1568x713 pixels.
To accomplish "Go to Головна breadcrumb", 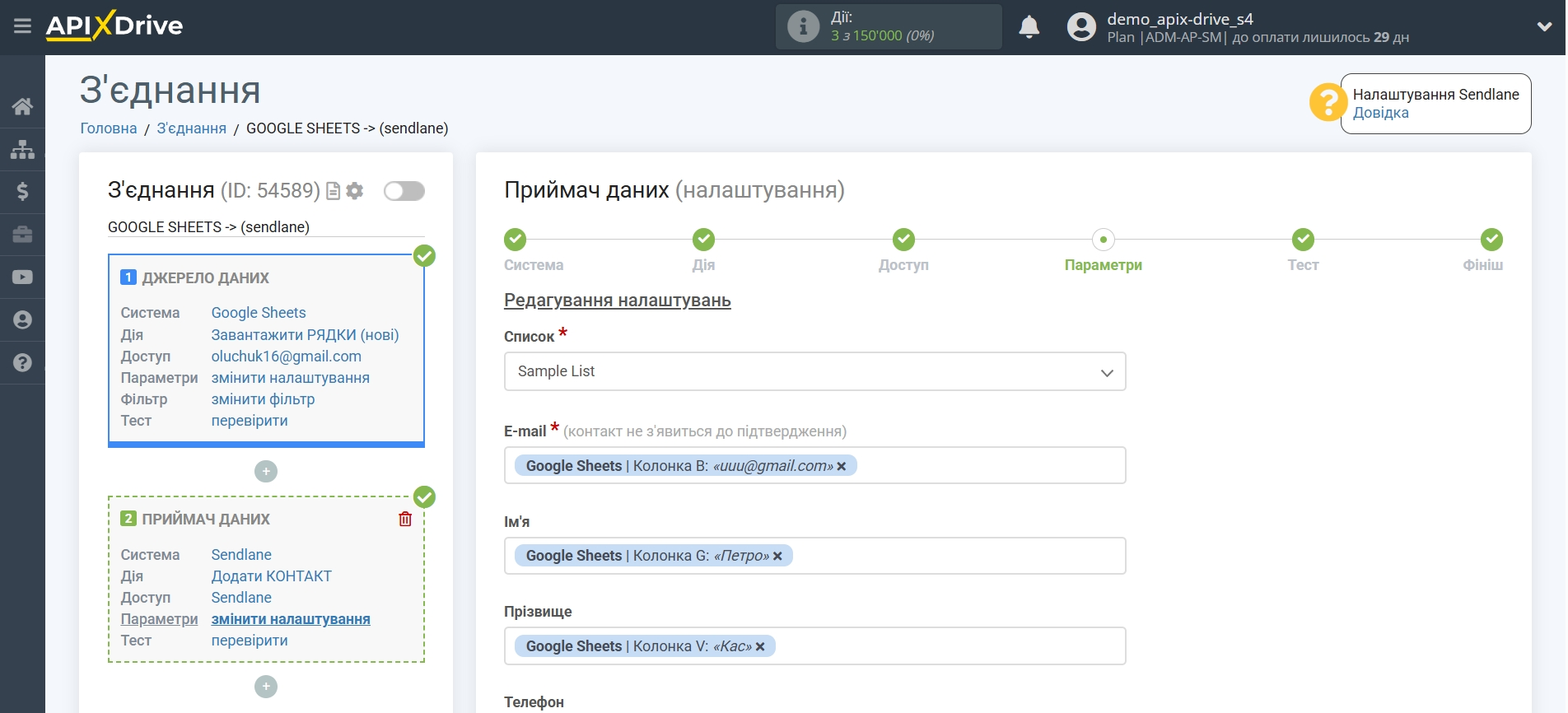I will [x=109, y=128].
